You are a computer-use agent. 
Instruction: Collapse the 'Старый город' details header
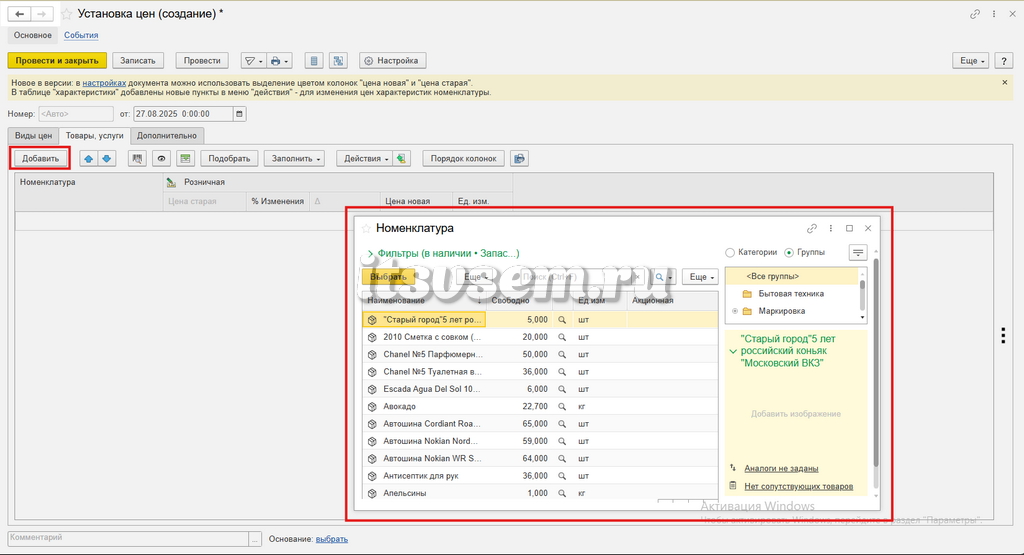(733, 351)
